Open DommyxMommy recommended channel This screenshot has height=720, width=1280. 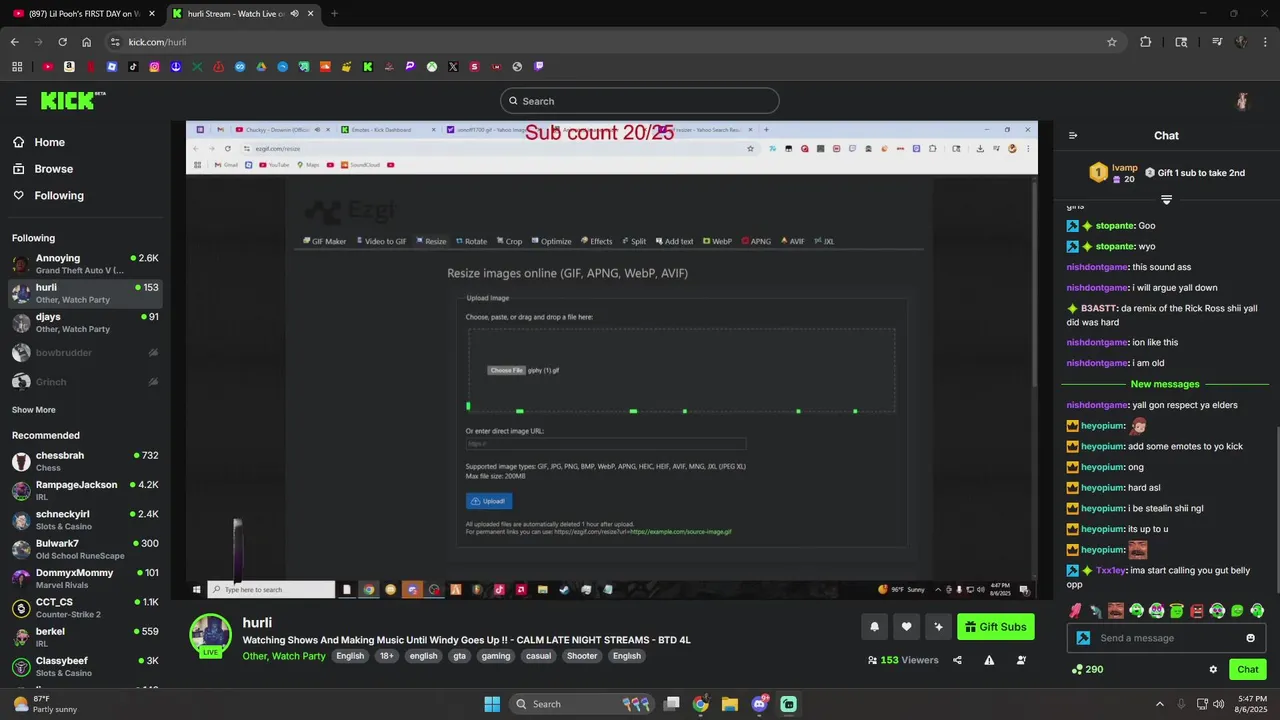pyautogui.click(x=85, y=579)
